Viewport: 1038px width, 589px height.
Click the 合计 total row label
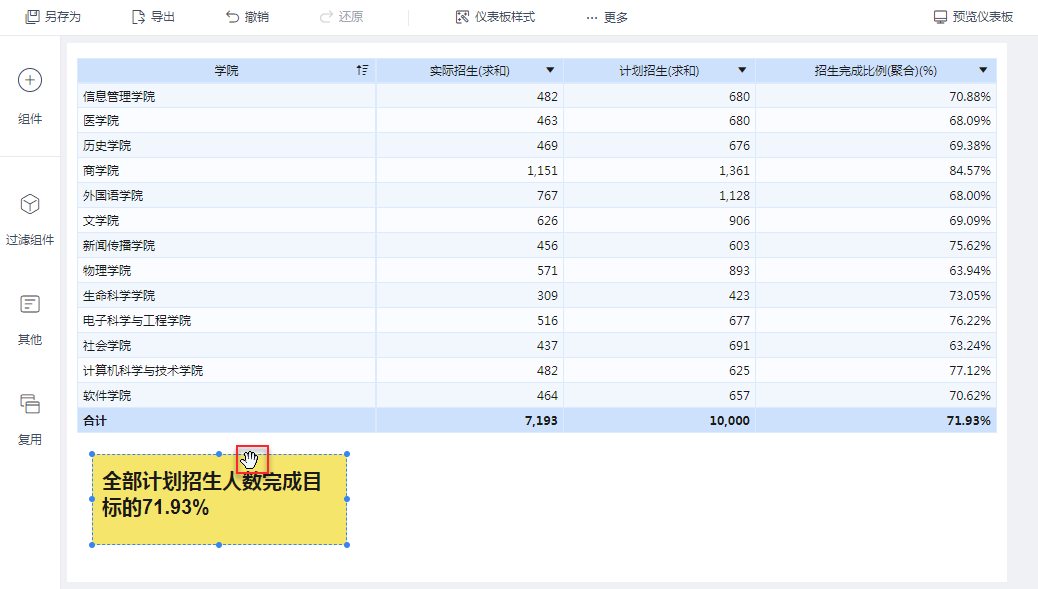coord(95,421)
